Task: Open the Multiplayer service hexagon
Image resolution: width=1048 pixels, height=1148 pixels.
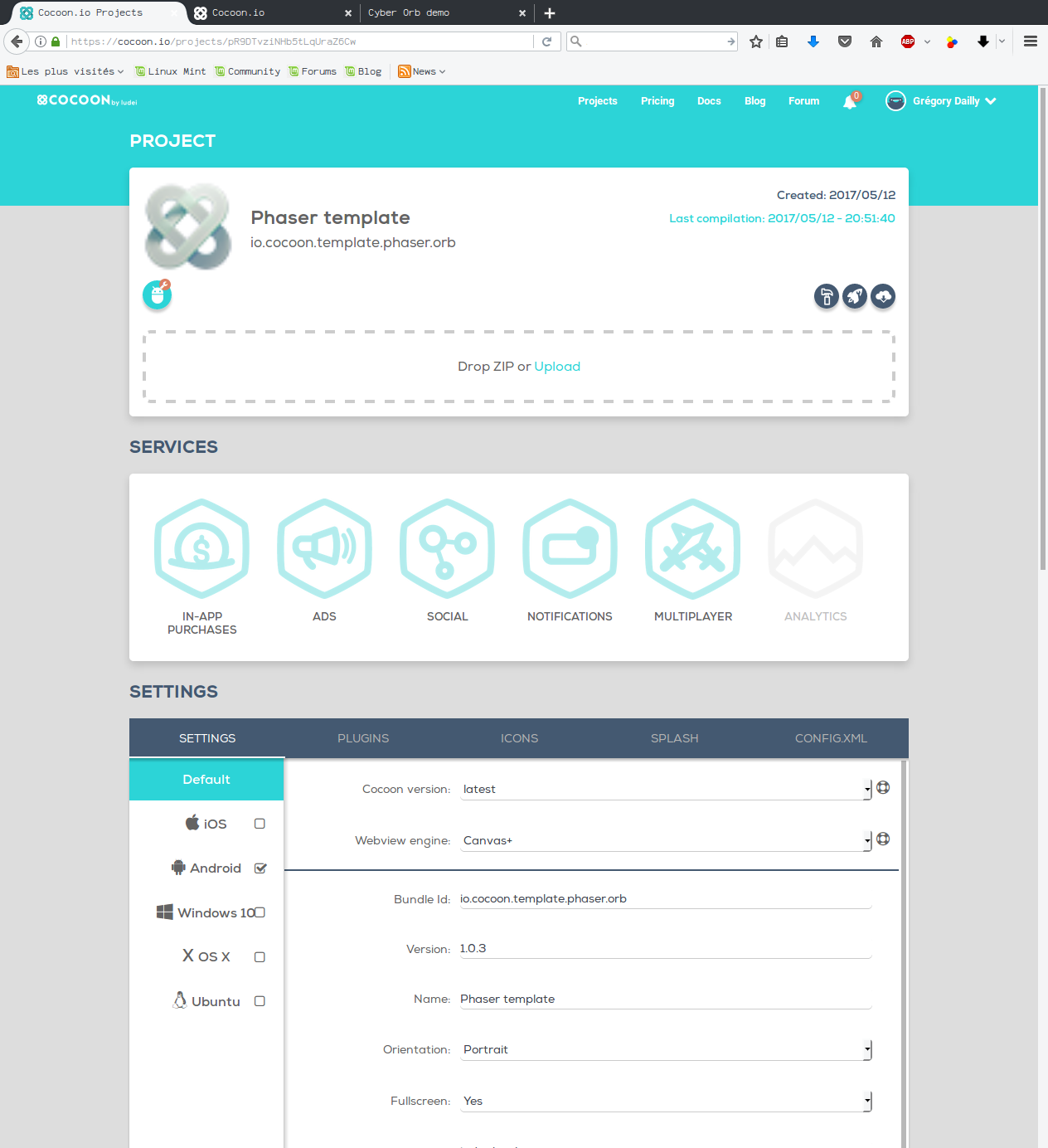Action: click(693, 548)
